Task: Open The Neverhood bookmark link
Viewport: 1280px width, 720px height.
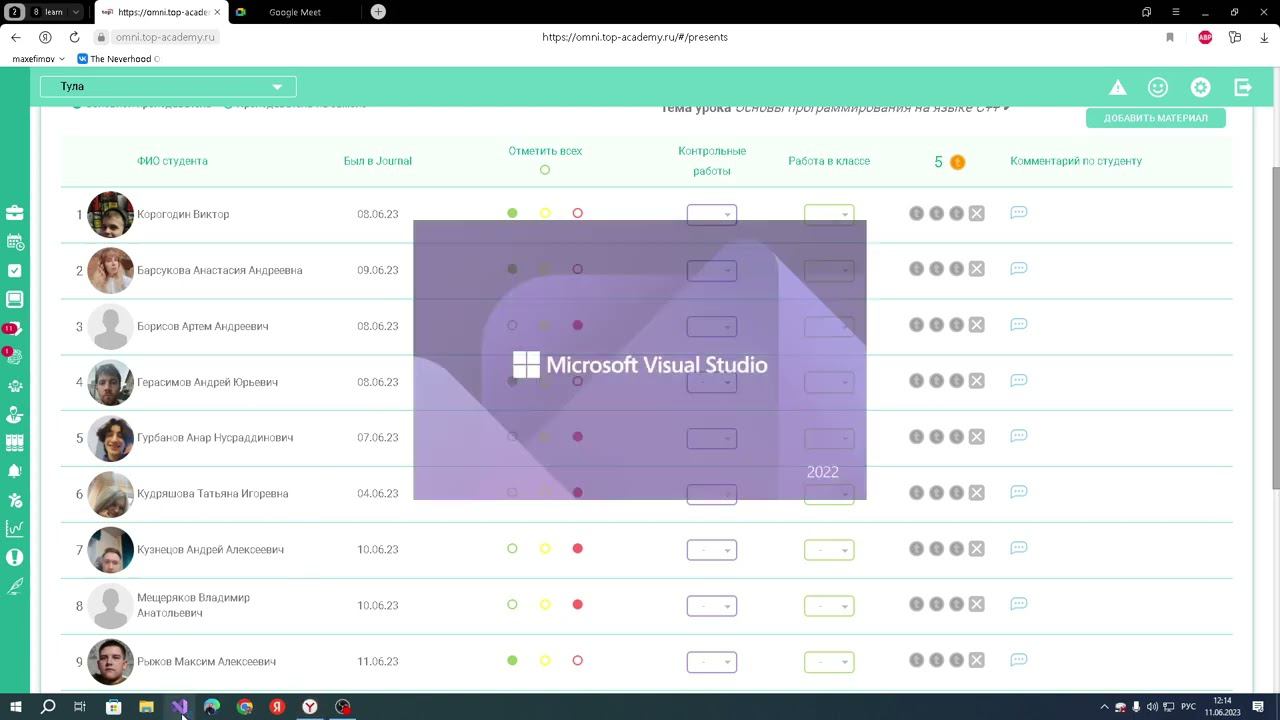Action: (118, 59)
